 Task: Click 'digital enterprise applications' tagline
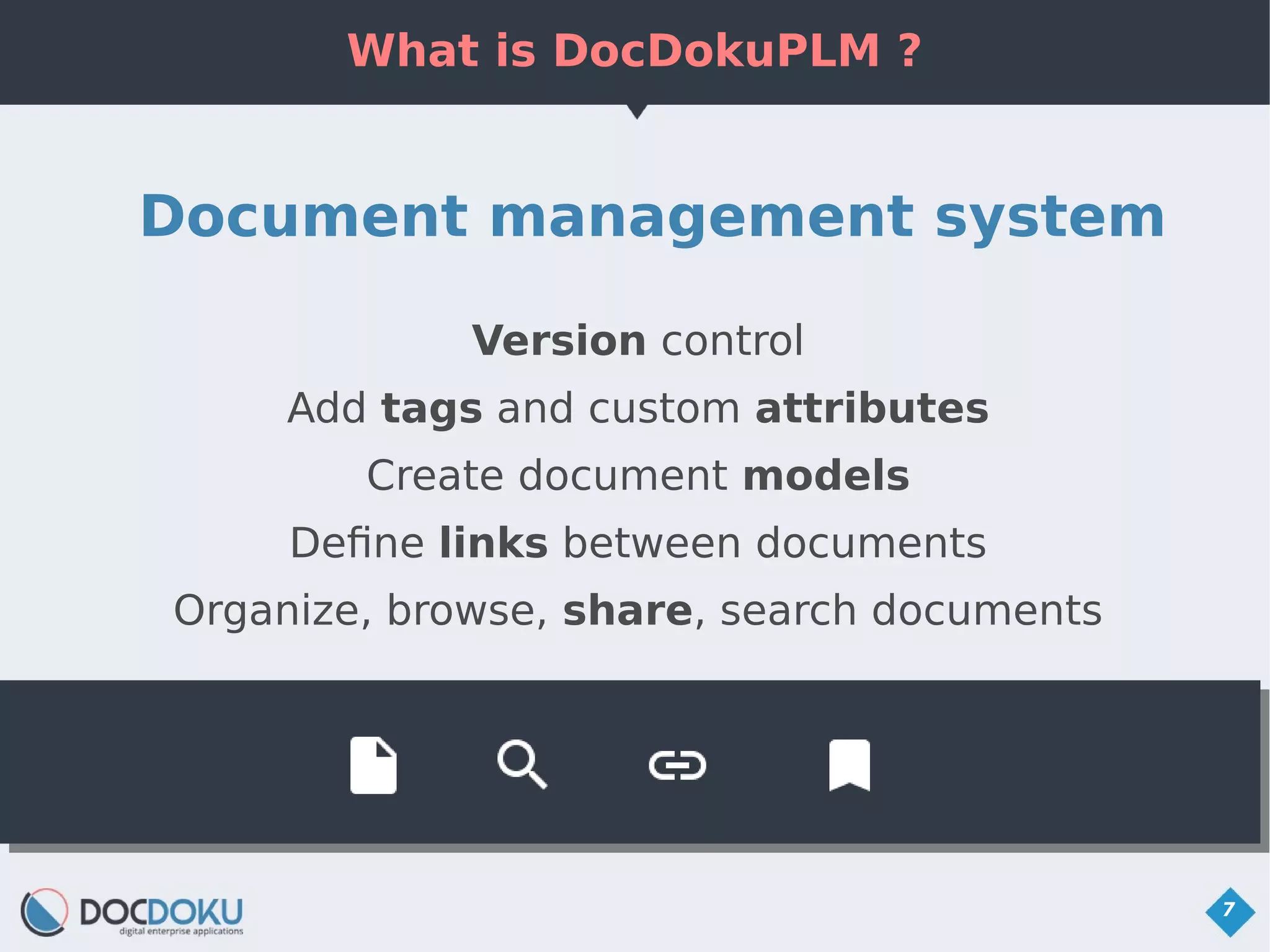181,931
